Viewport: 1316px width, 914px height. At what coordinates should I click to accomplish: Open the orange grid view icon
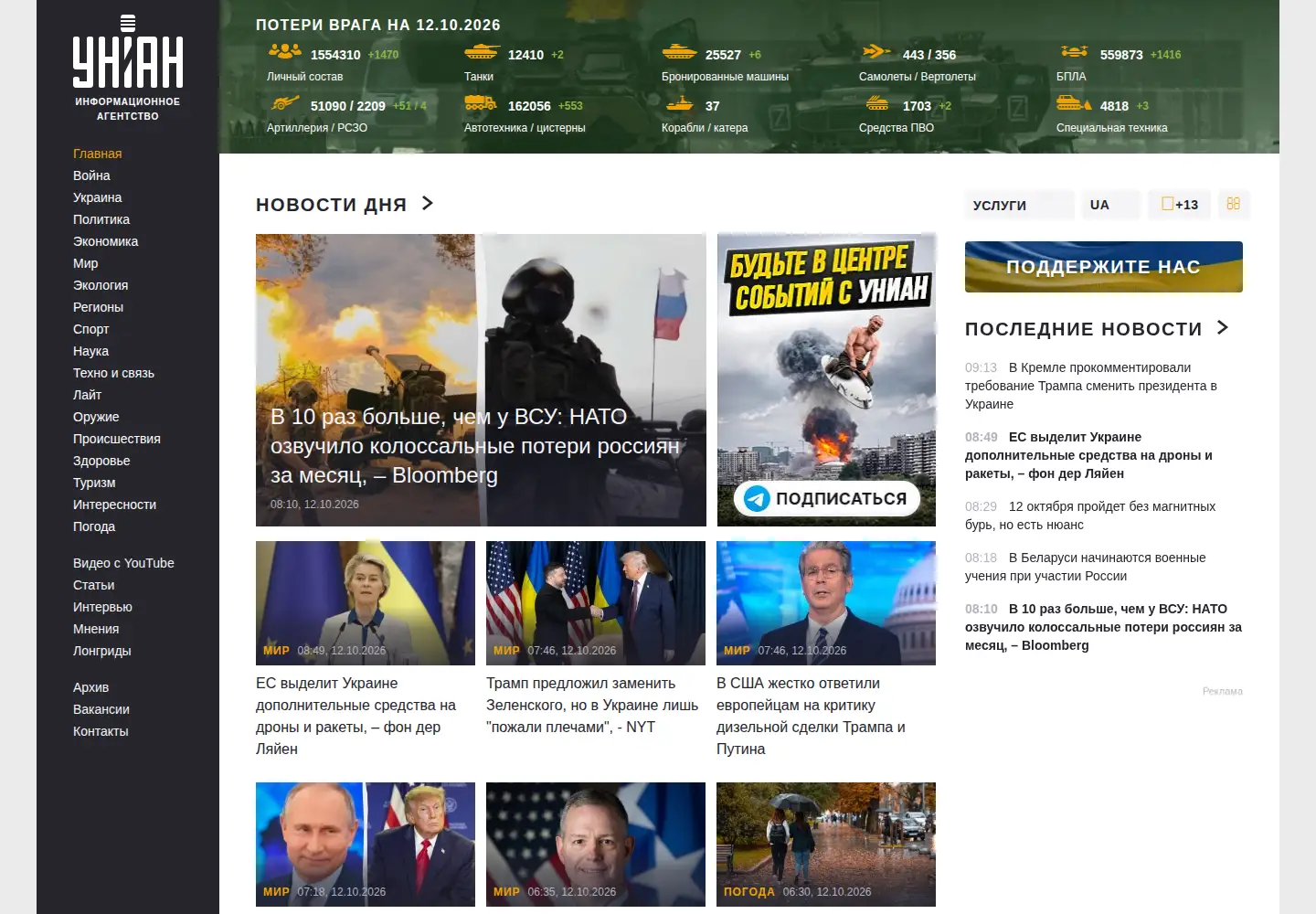tap(1233, 204)
